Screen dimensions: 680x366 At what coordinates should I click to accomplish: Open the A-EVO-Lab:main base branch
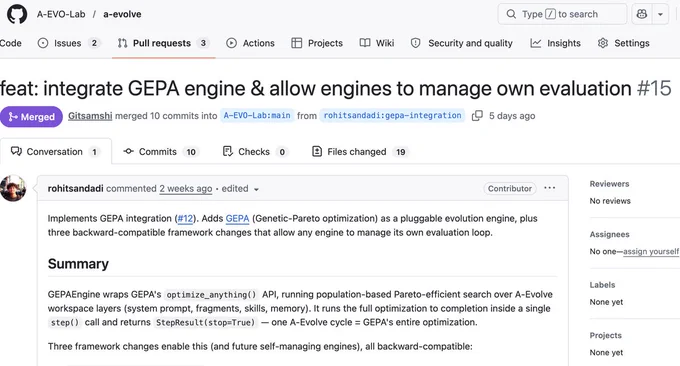[257, 115]
